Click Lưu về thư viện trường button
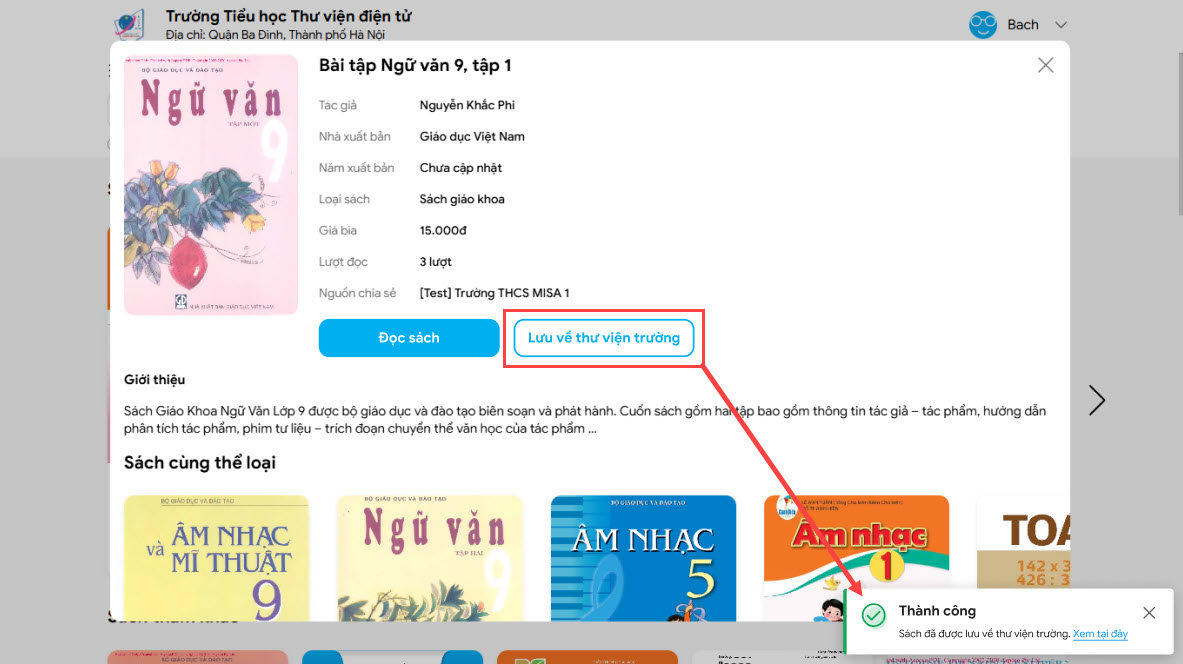This screenshot has width=1183, height=664. (604, 337)
